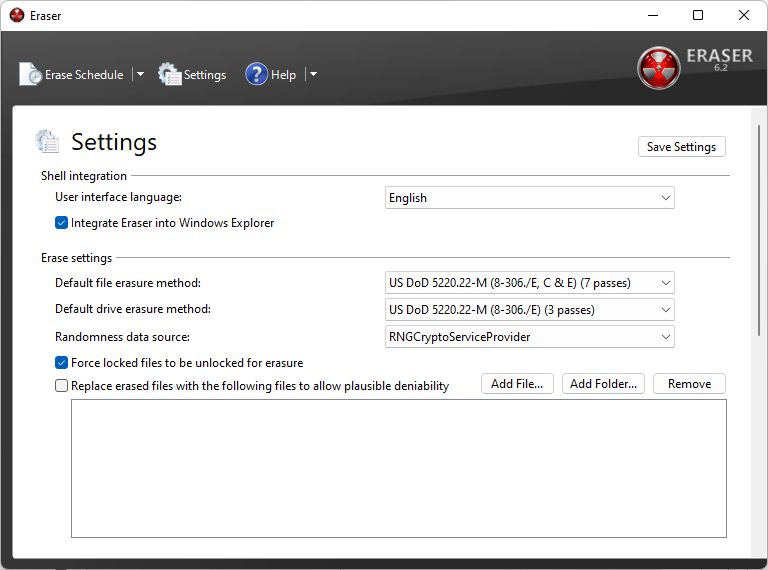Open the Randomness data source dropdown
Image resolution: width=768 pixels, height=570 pixels.
tap(529, 337)
